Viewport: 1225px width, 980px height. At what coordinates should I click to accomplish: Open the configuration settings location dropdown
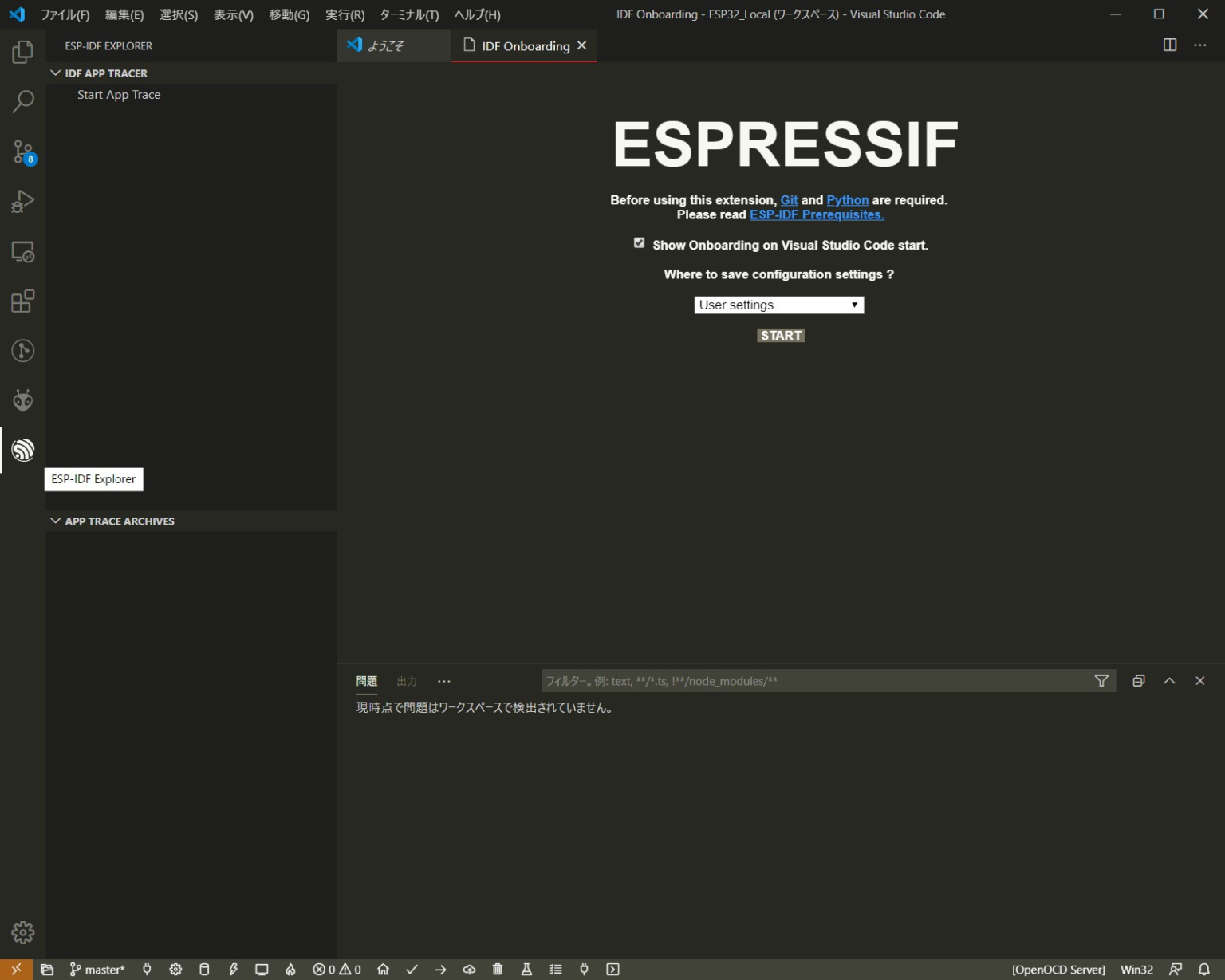tap(778, 305)
